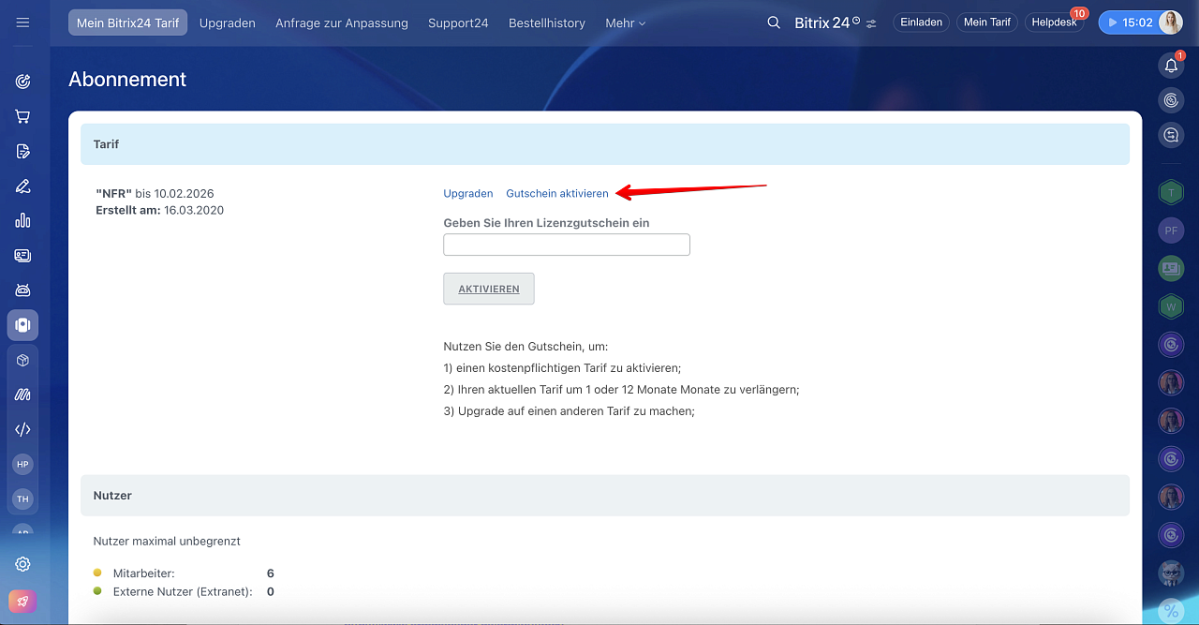Select the highlighted video camera sidebar icon
Screen dimensions: 1199x625
[22, 324]
